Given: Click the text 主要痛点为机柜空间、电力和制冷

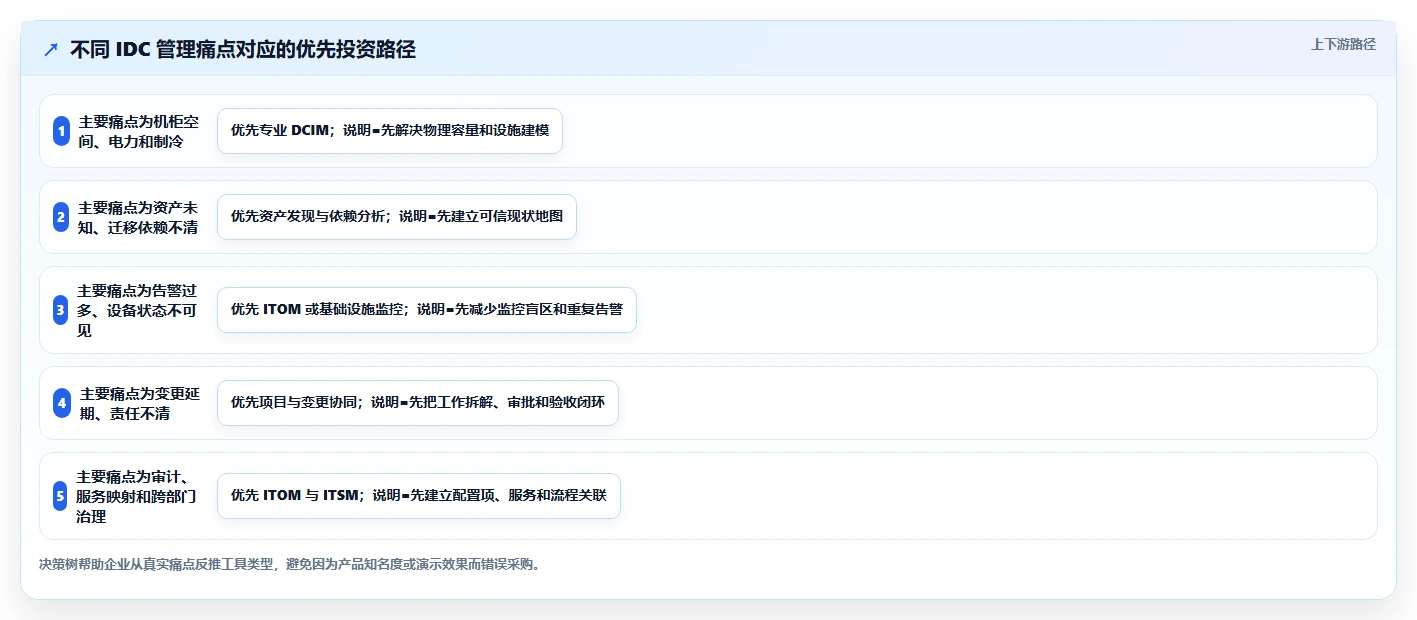Looking at the screenshot, I should [138, 131].
